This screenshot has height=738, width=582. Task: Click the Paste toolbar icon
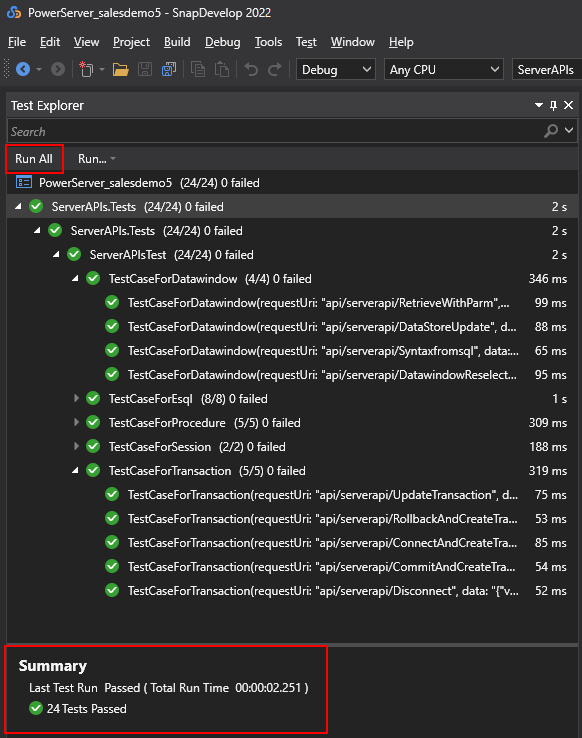click(x=222, y=70)
